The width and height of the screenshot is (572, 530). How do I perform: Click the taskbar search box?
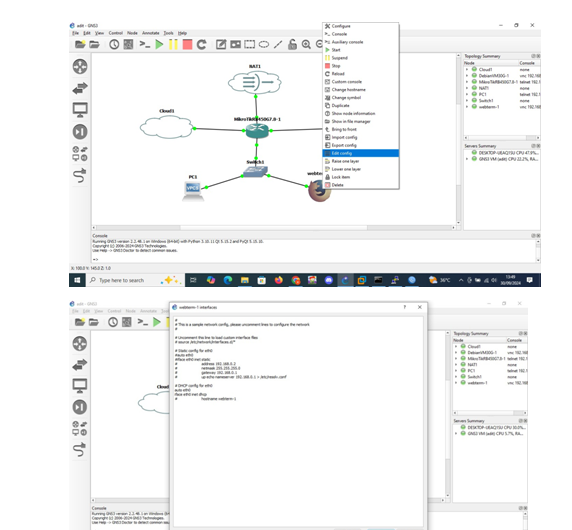point(135,280)
